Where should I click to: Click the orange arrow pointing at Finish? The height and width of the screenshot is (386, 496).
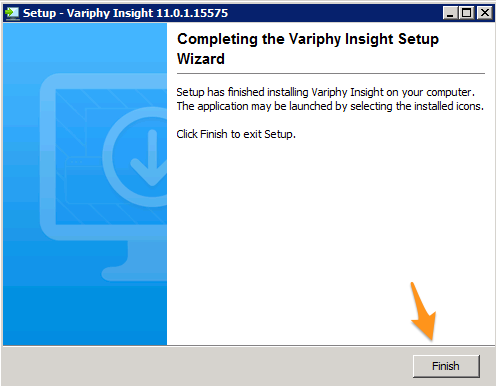pos(424,311)
